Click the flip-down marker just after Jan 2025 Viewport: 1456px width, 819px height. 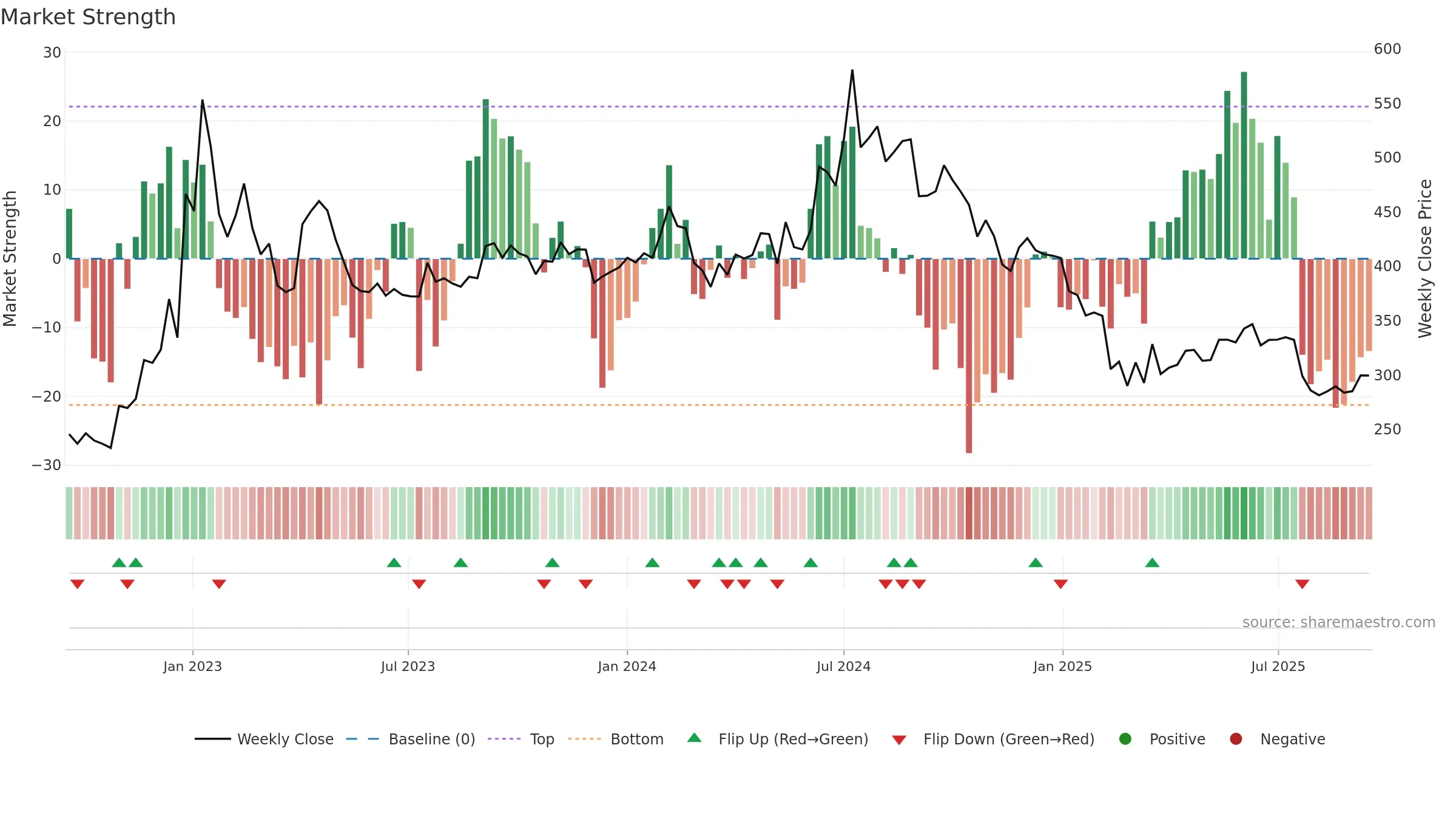point(1060,584)
